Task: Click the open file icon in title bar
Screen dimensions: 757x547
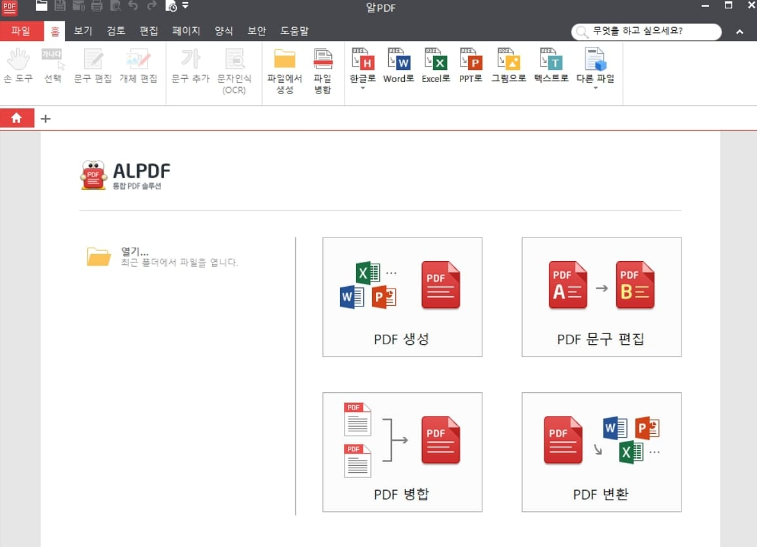Action: (x=42, y=6)
